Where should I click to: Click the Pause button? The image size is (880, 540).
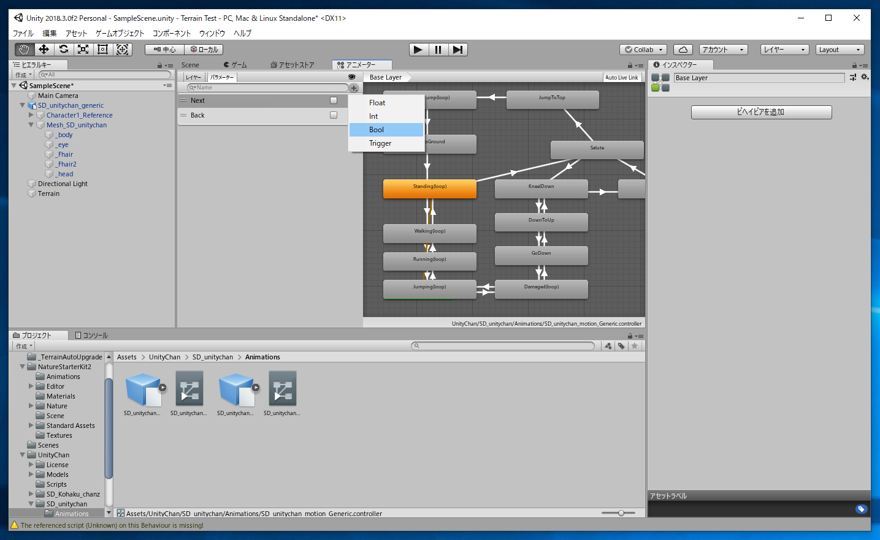438,49
